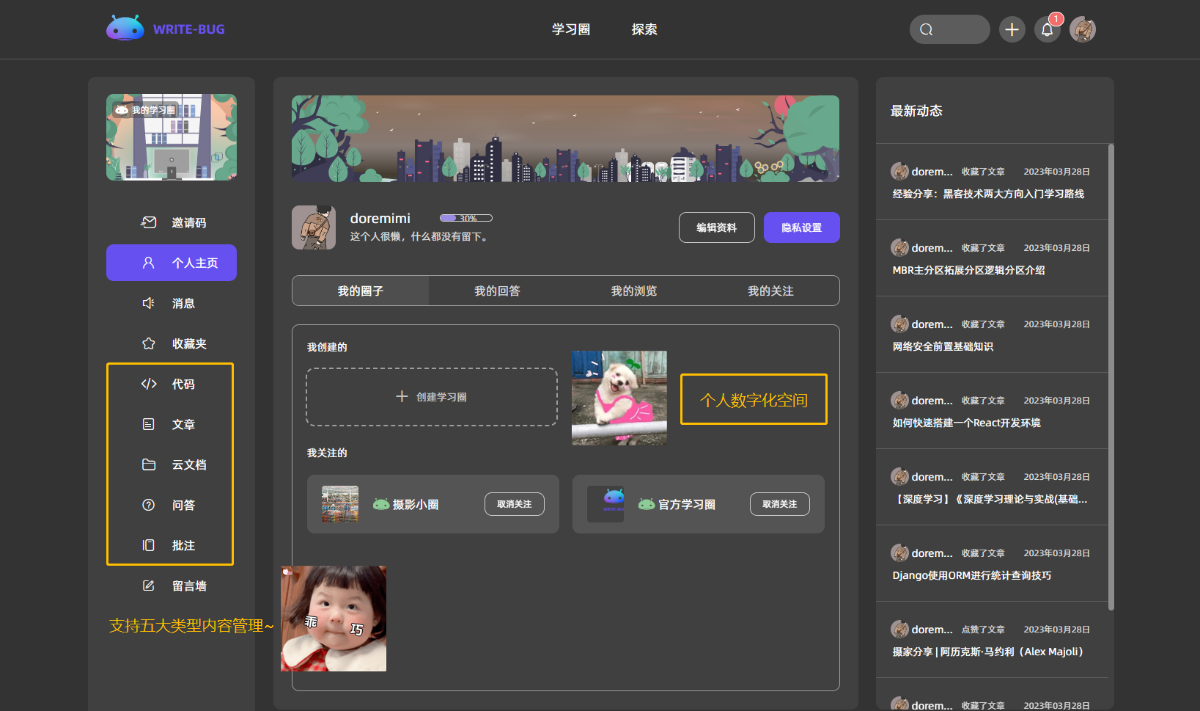Screen dimensions: 1200x711
Task: Click avatar beside Django feed entry
Action: point(899,553)
